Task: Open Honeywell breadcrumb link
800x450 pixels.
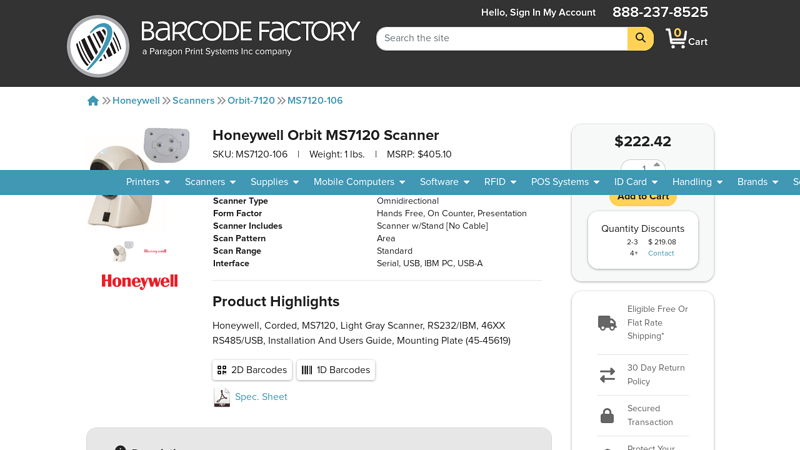Action: pos(136,101)
